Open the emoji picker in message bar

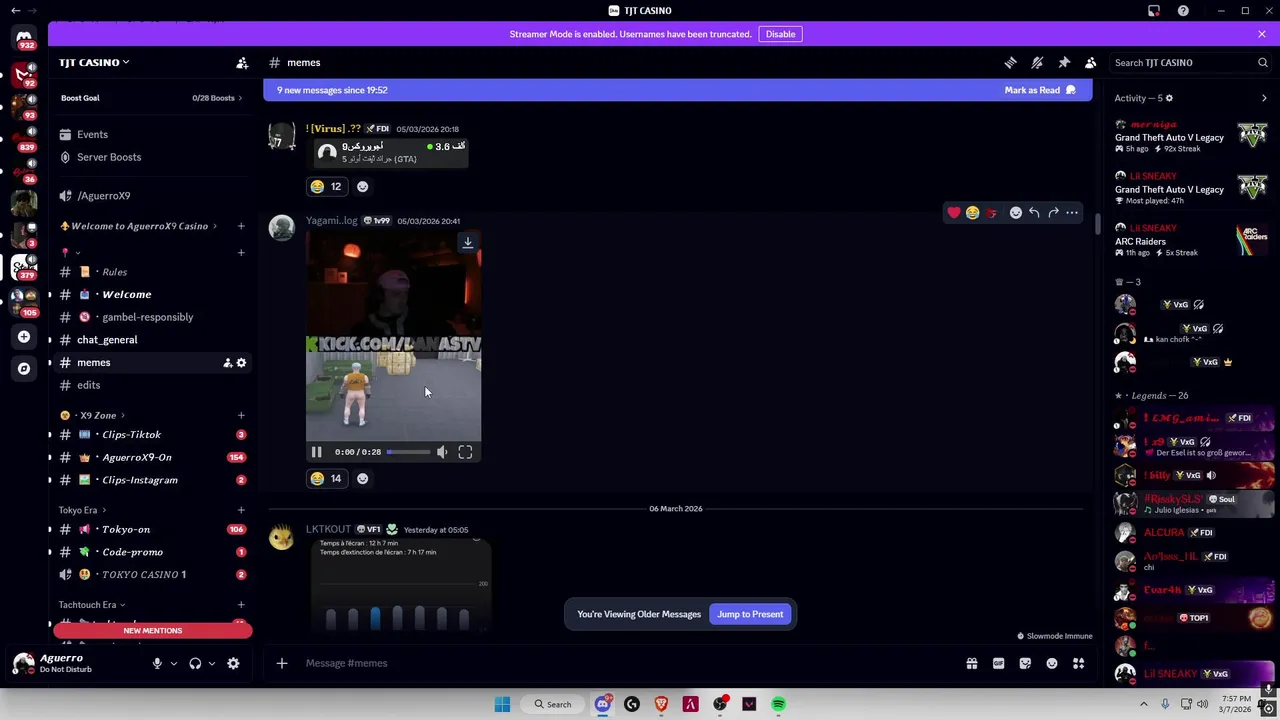1052,663
